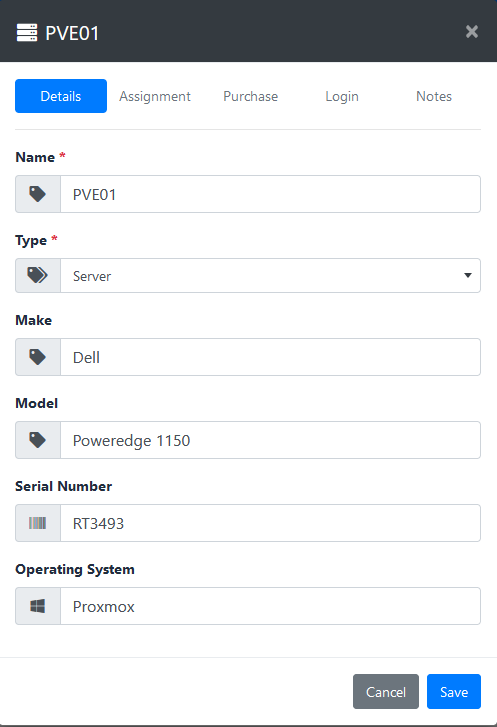Image resolution: width=497 pixels, height=727 pixels.
Task: Click the double-tags icon beside Type dropdown
Action: 38,275
